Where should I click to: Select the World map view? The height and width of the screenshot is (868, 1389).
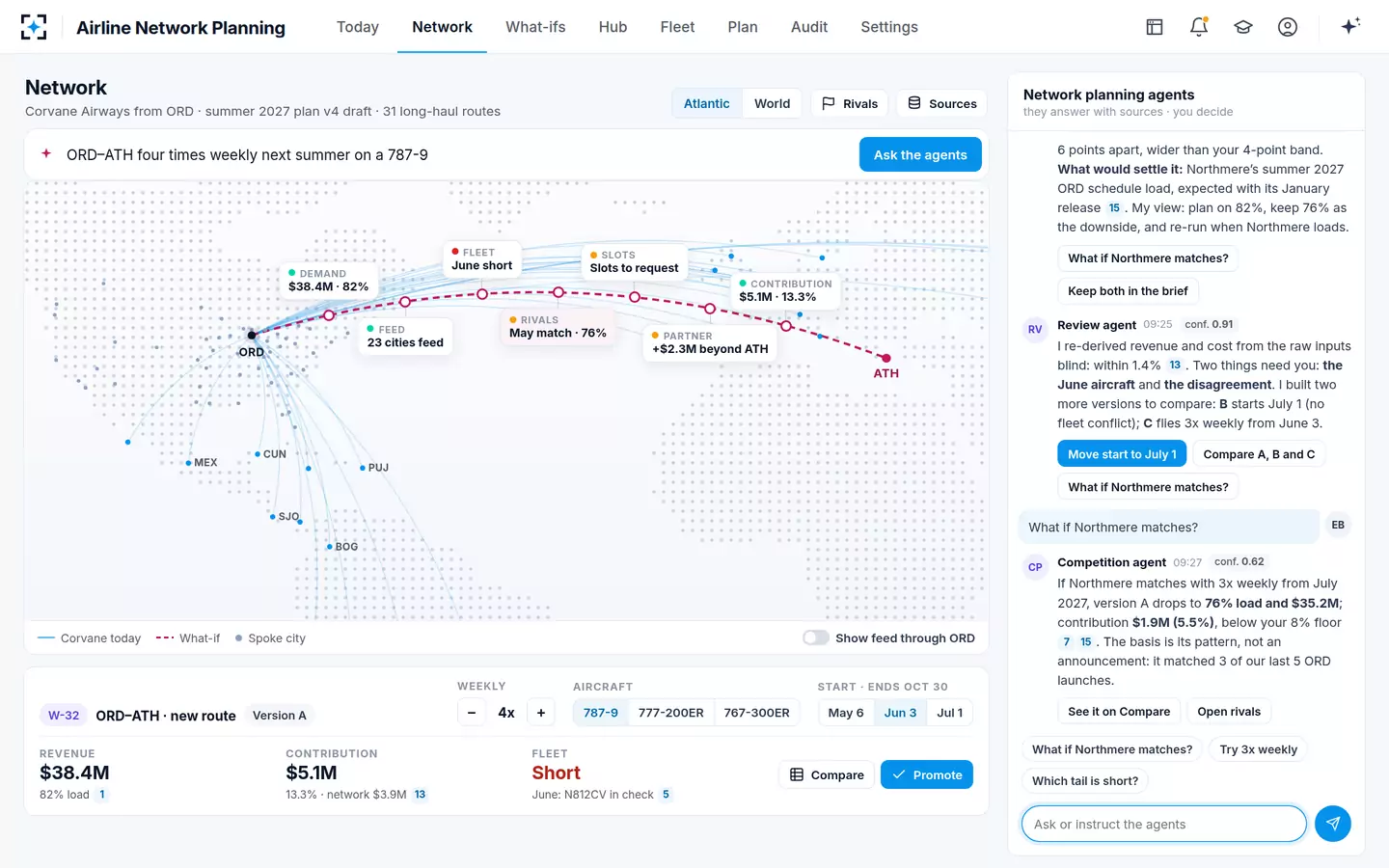pos(772,103)
